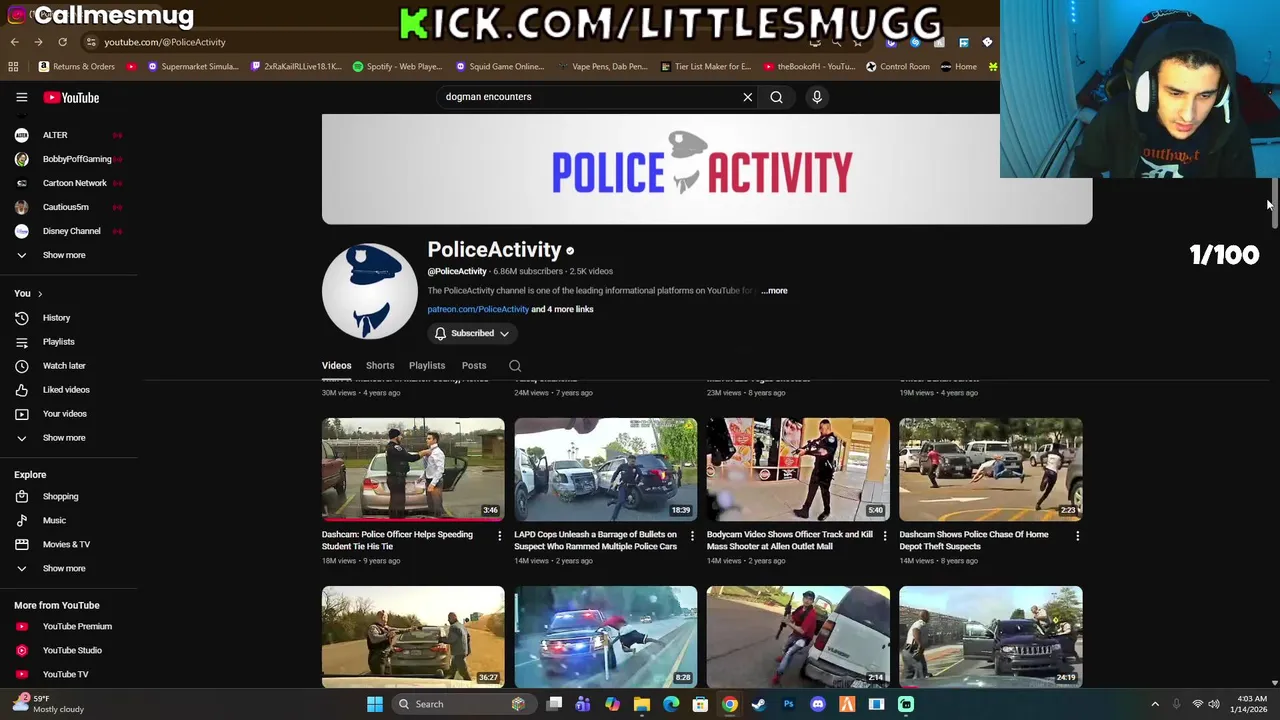The width and height of the screenshot is (1280, 720).
Task: Click the magnifier search button
Action: (776, 97)
